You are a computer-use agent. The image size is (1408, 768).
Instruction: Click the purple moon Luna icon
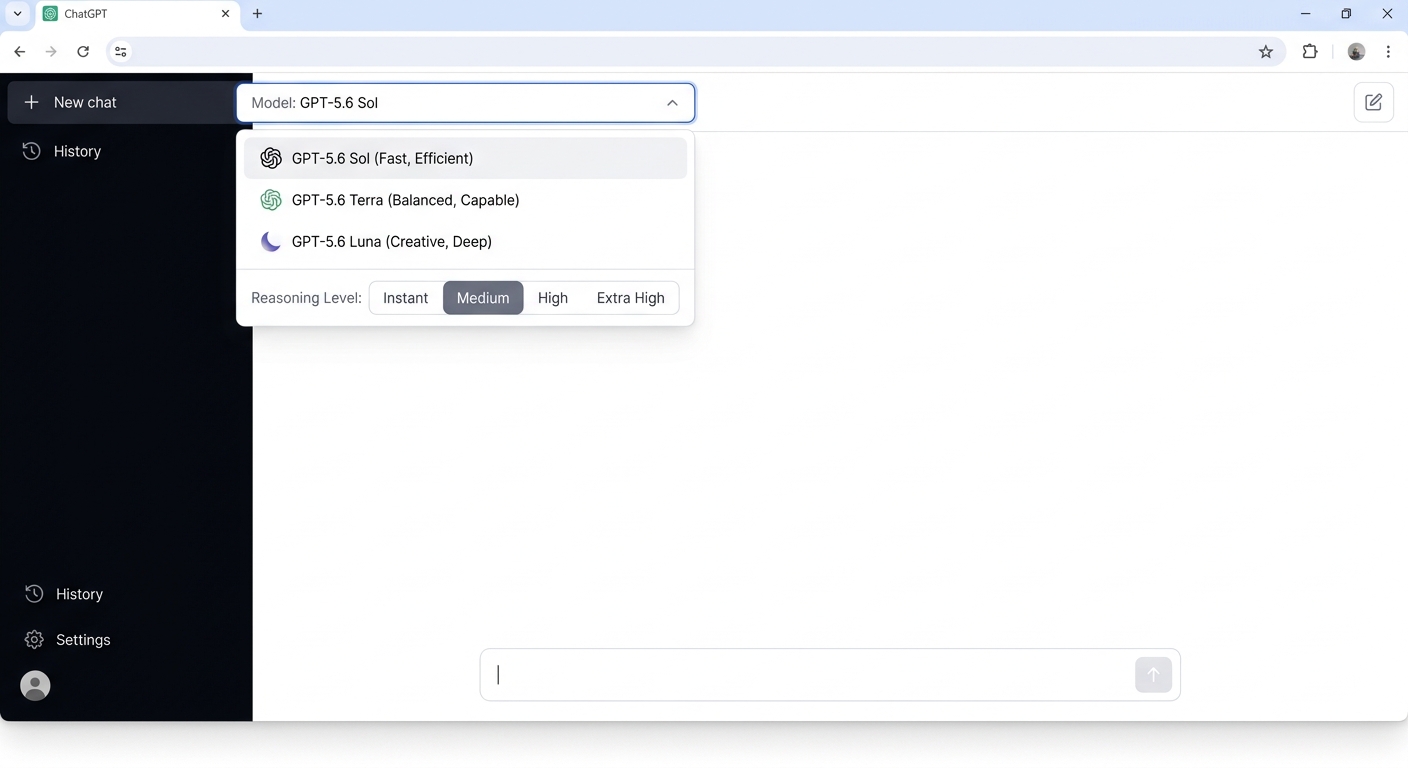(271, 241)
